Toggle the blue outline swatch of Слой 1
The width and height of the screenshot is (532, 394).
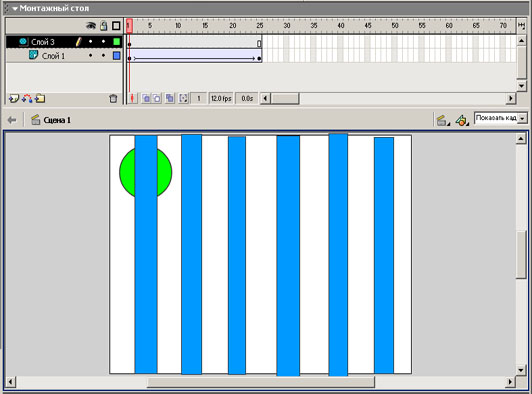coord(116,55)
